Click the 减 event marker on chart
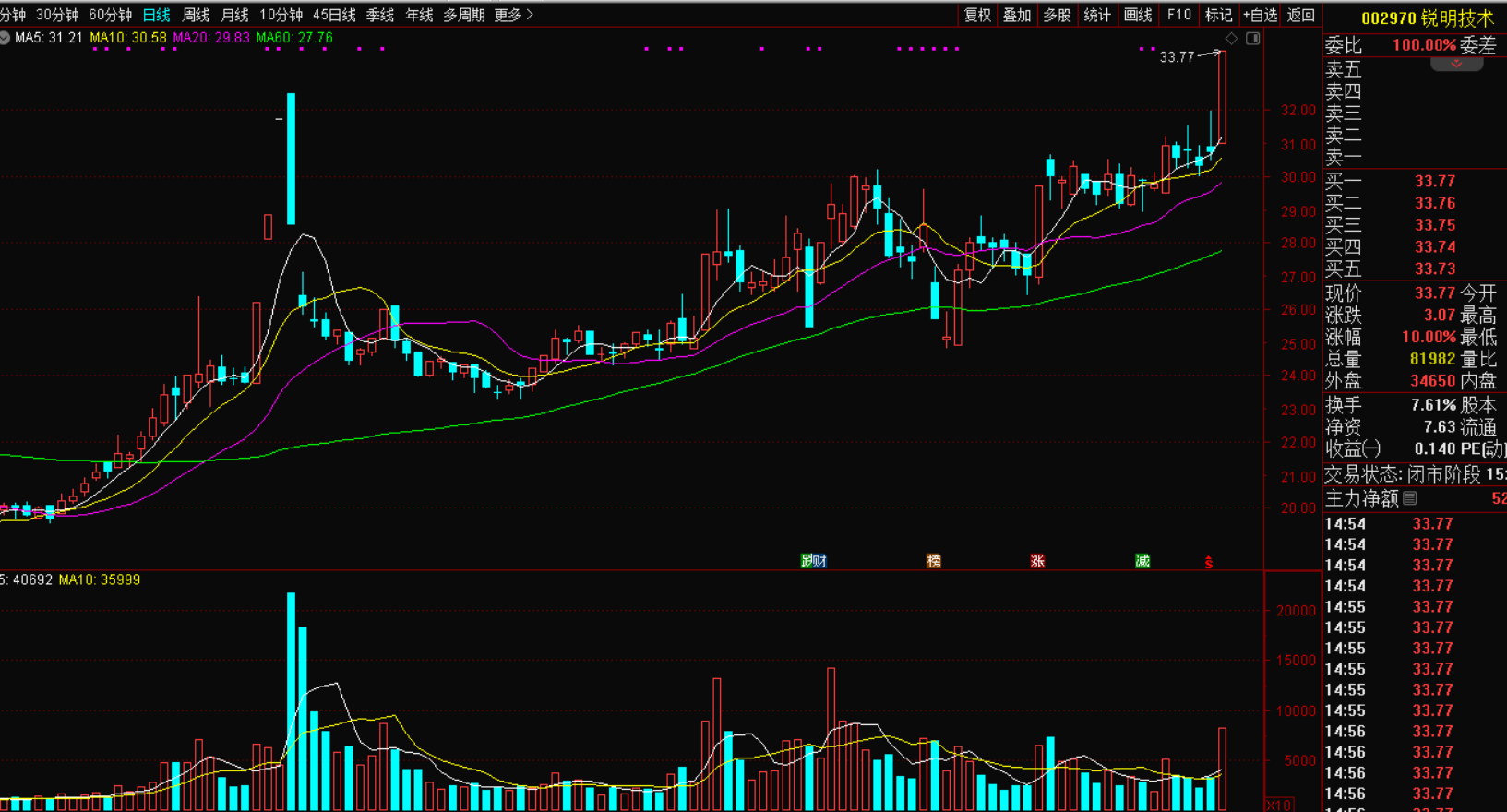The width and height of the screenshot is (1507, 812). tap(1142, 561)
